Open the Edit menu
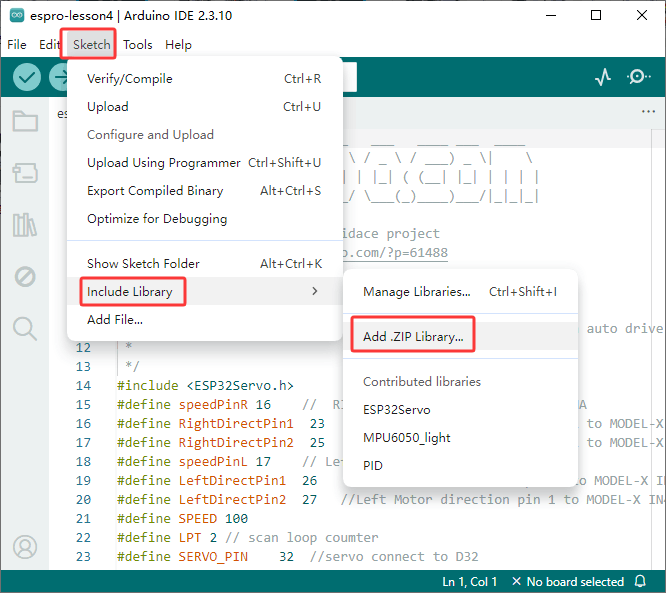 click(49, 45)
